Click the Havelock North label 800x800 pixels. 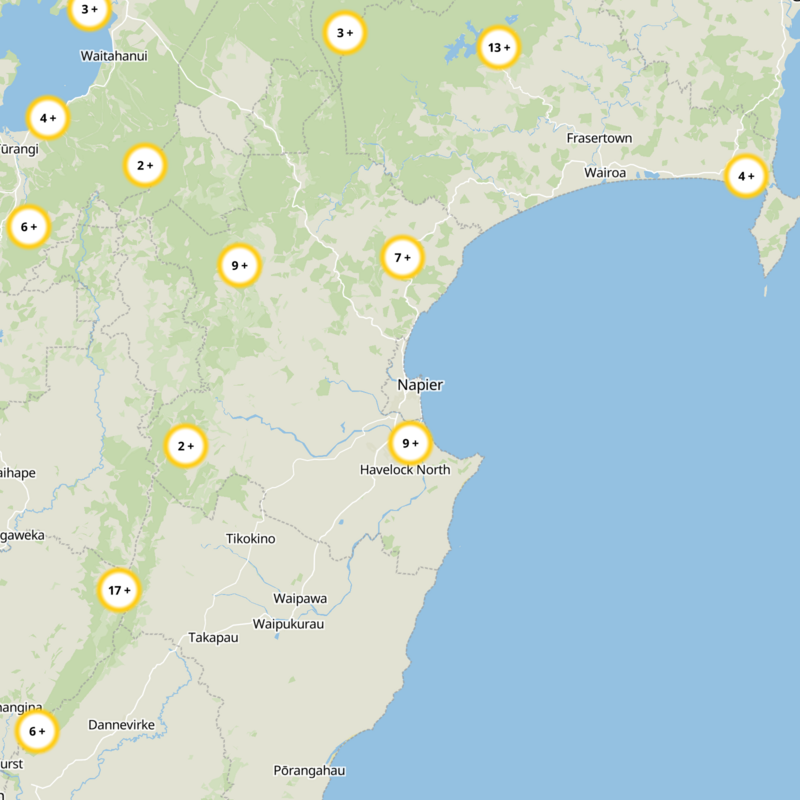[x=405, y=469]
